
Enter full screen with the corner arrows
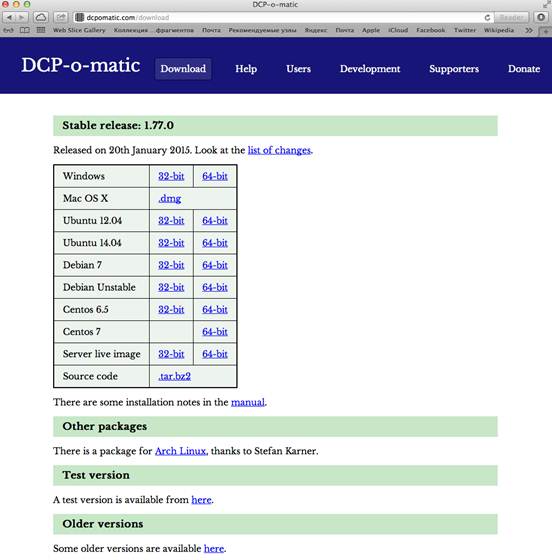click(546, 5)
